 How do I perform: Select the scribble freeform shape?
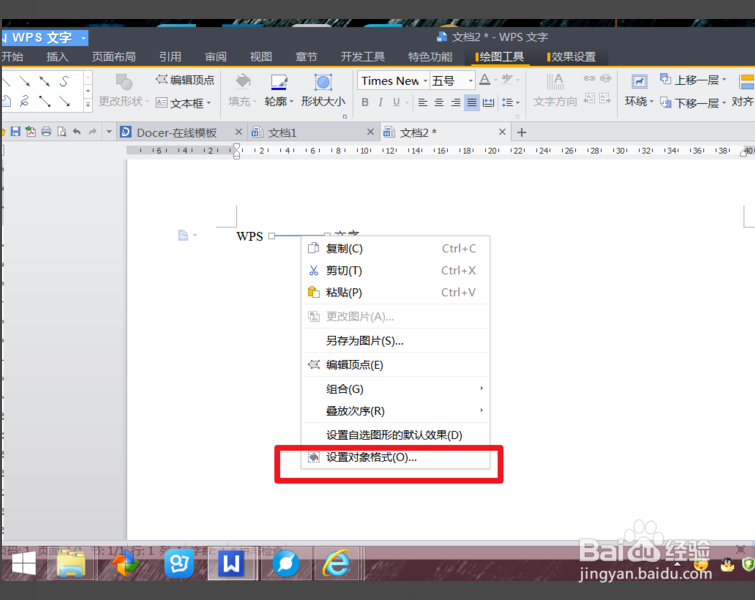pos(25,101)
